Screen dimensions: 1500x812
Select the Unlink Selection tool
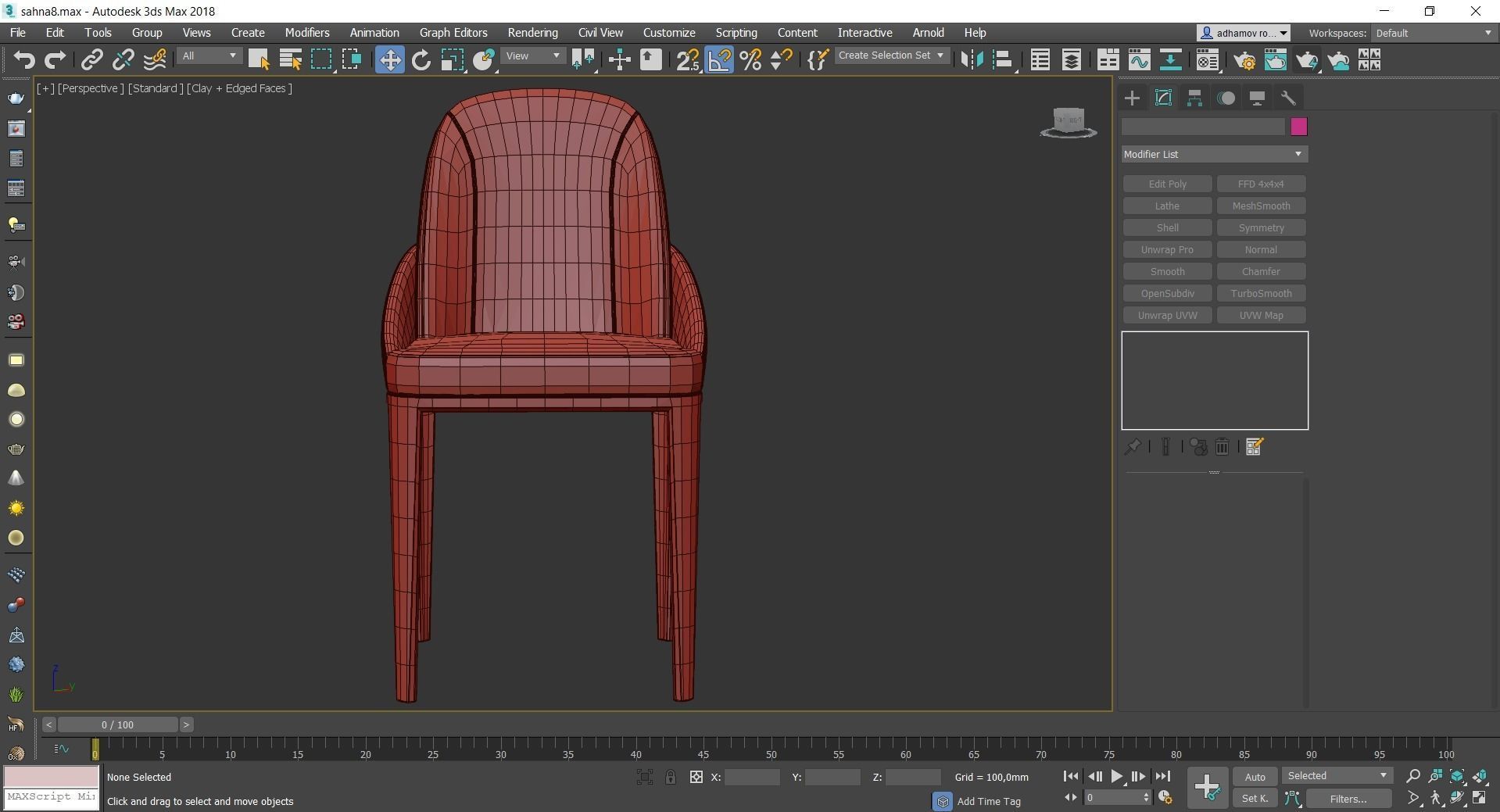[x=124, y=60]
